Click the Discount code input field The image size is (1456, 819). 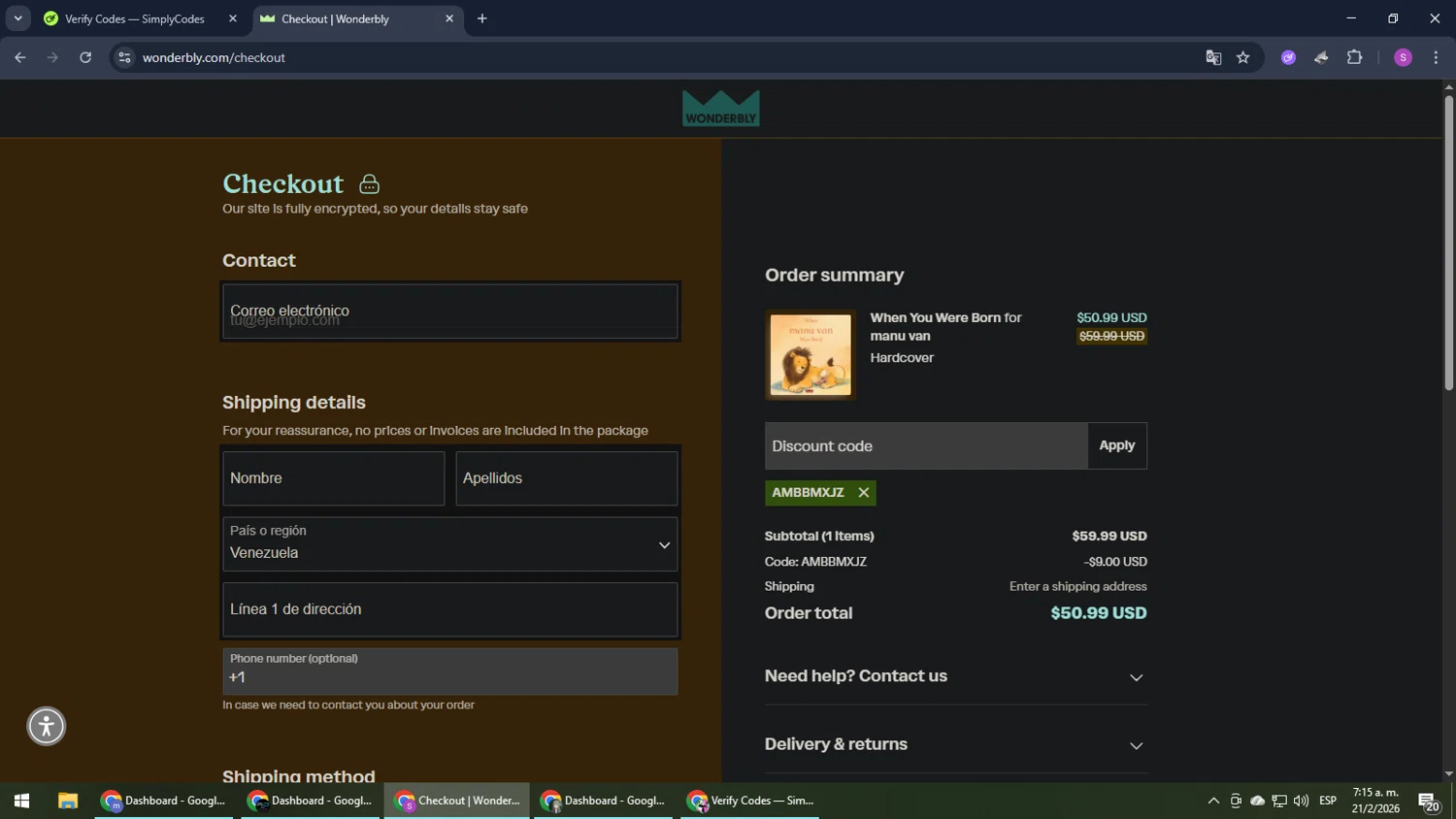pos(926,445)
